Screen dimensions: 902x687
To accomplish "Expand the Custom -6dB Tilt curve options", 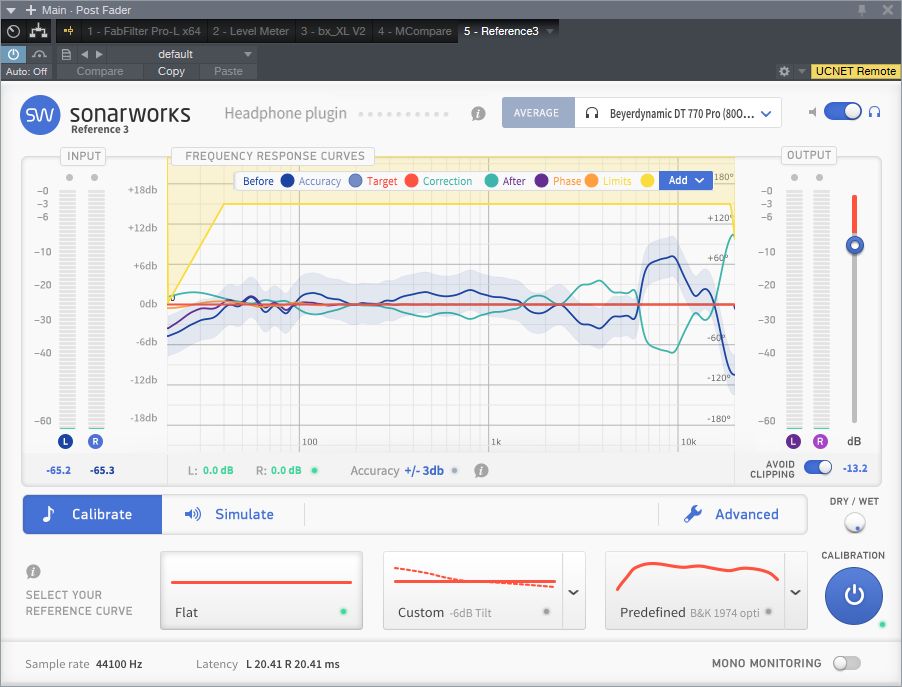I will (574, 592).
